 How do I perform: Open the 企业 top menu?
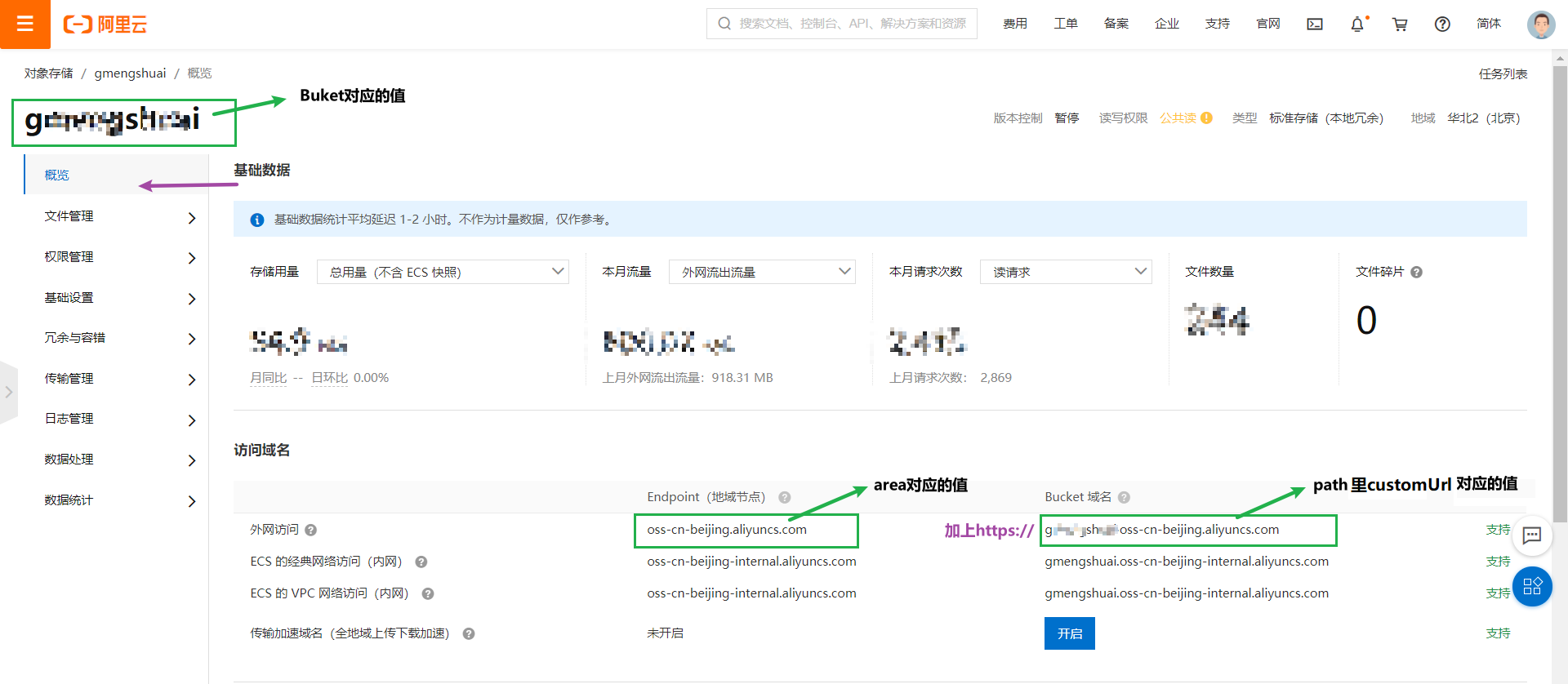(x=1167, y=24)
